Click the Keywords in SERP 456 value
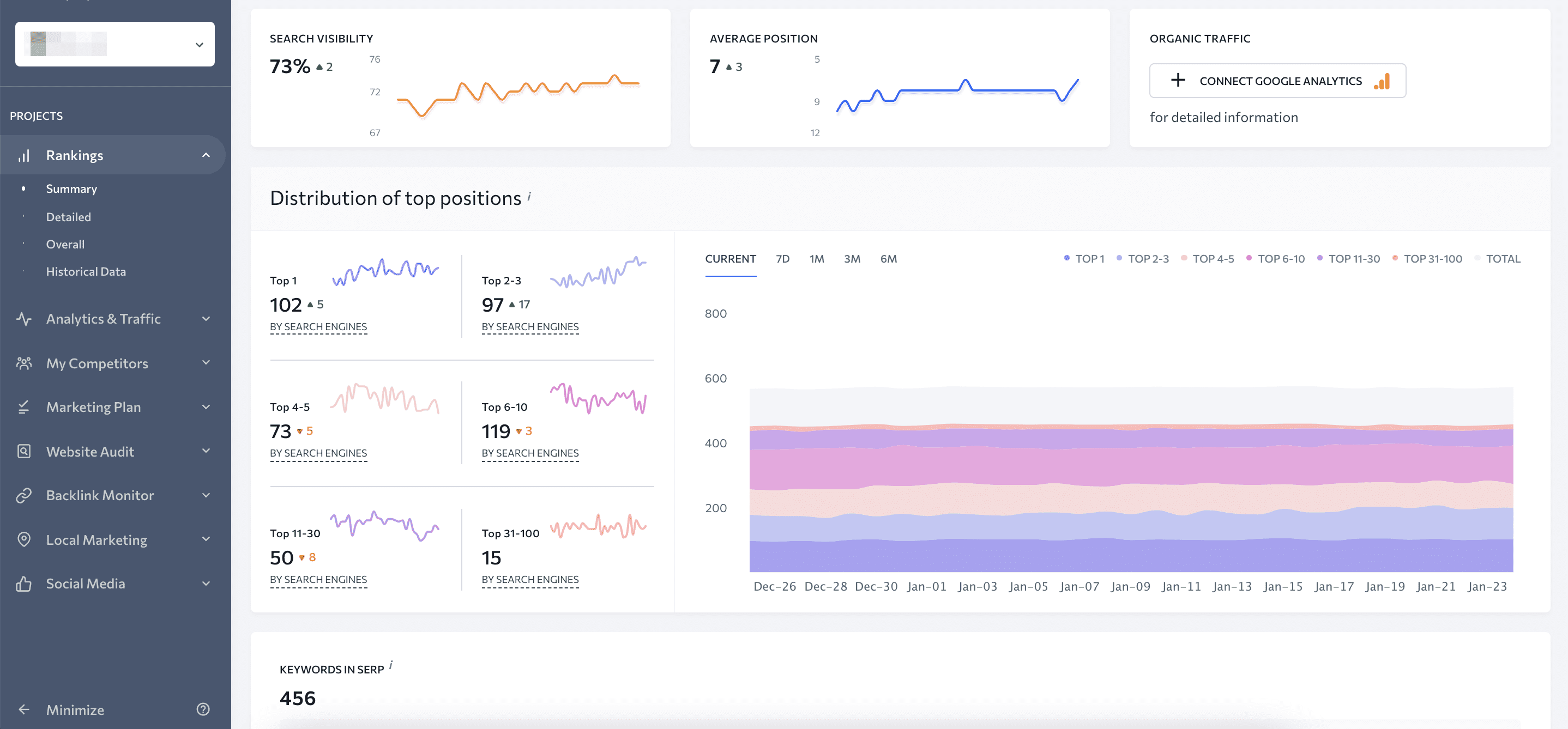 coord(298,698)
